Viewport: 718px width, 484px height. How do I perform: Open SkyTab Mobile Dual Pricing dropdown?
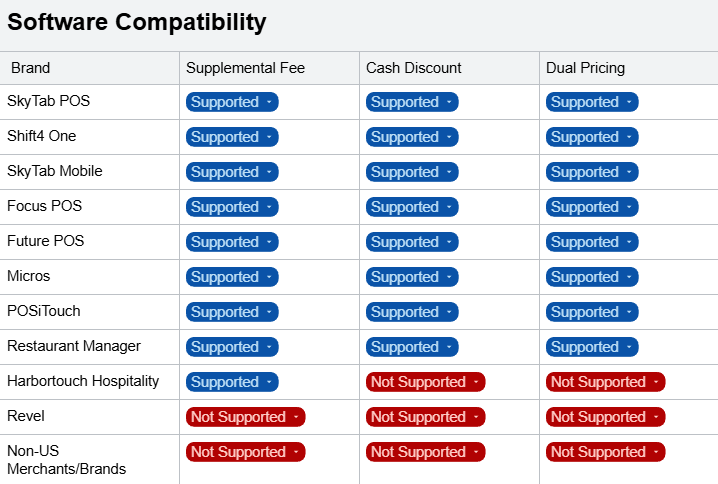592,172
